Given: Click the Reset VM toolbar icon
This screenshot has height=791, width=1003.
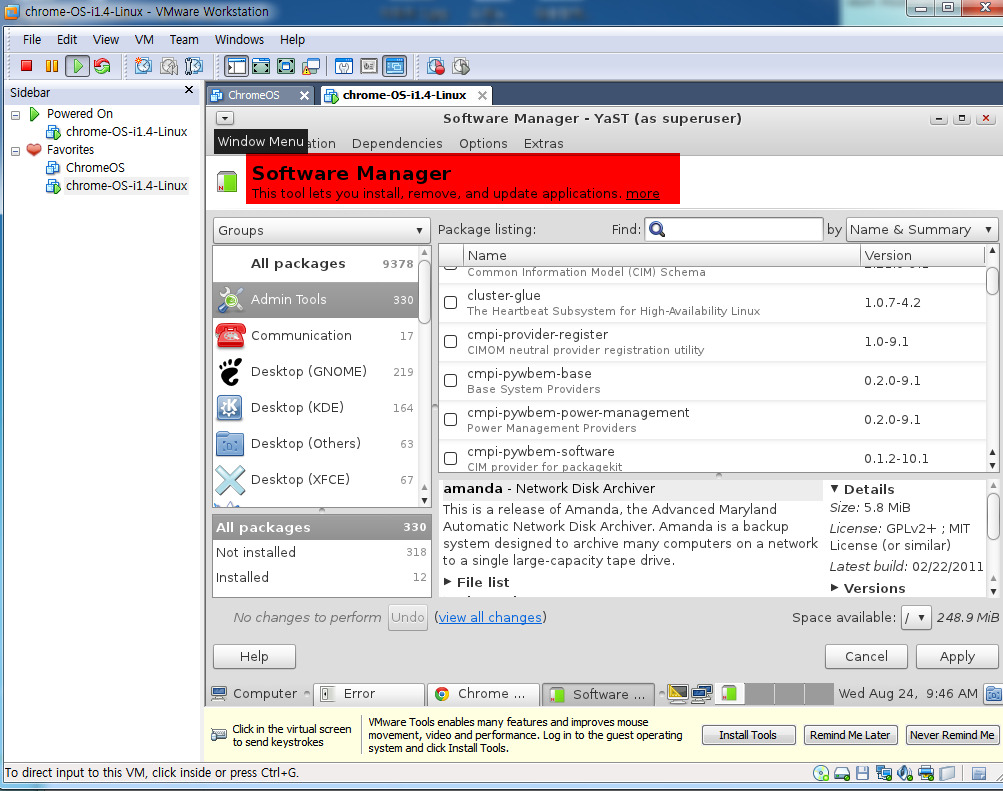Looking at the screenshot, I should 102,66.
